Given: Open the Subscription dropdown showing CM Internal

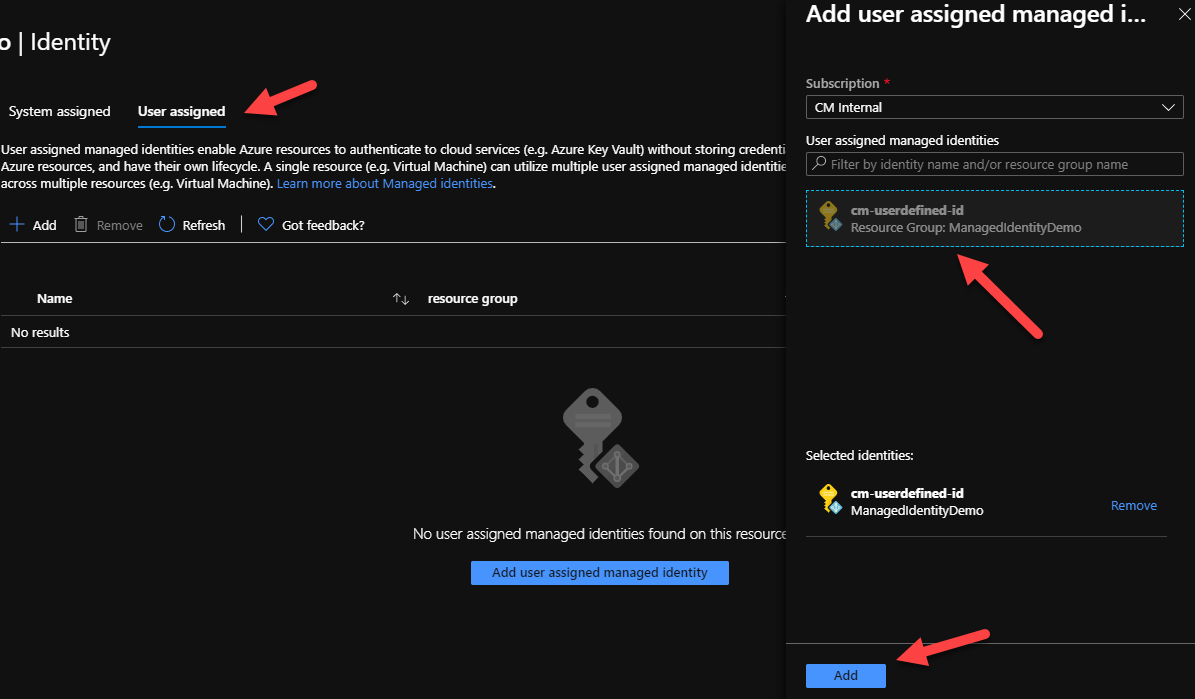Looking at the screenshot, I should click(x=995, y=107).
